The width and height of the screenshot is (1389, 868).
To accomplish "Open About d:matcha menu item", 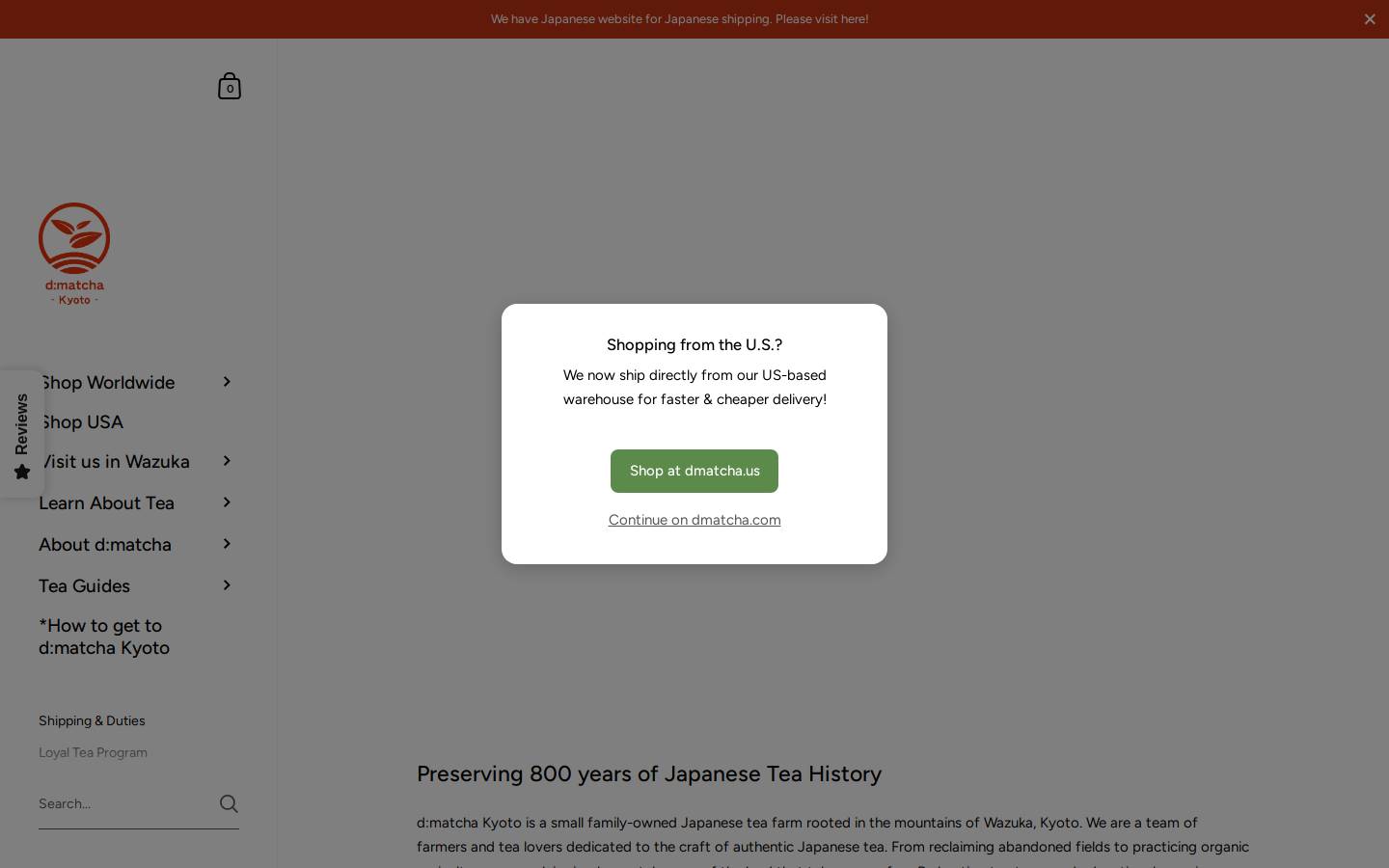I will [105, 544].
